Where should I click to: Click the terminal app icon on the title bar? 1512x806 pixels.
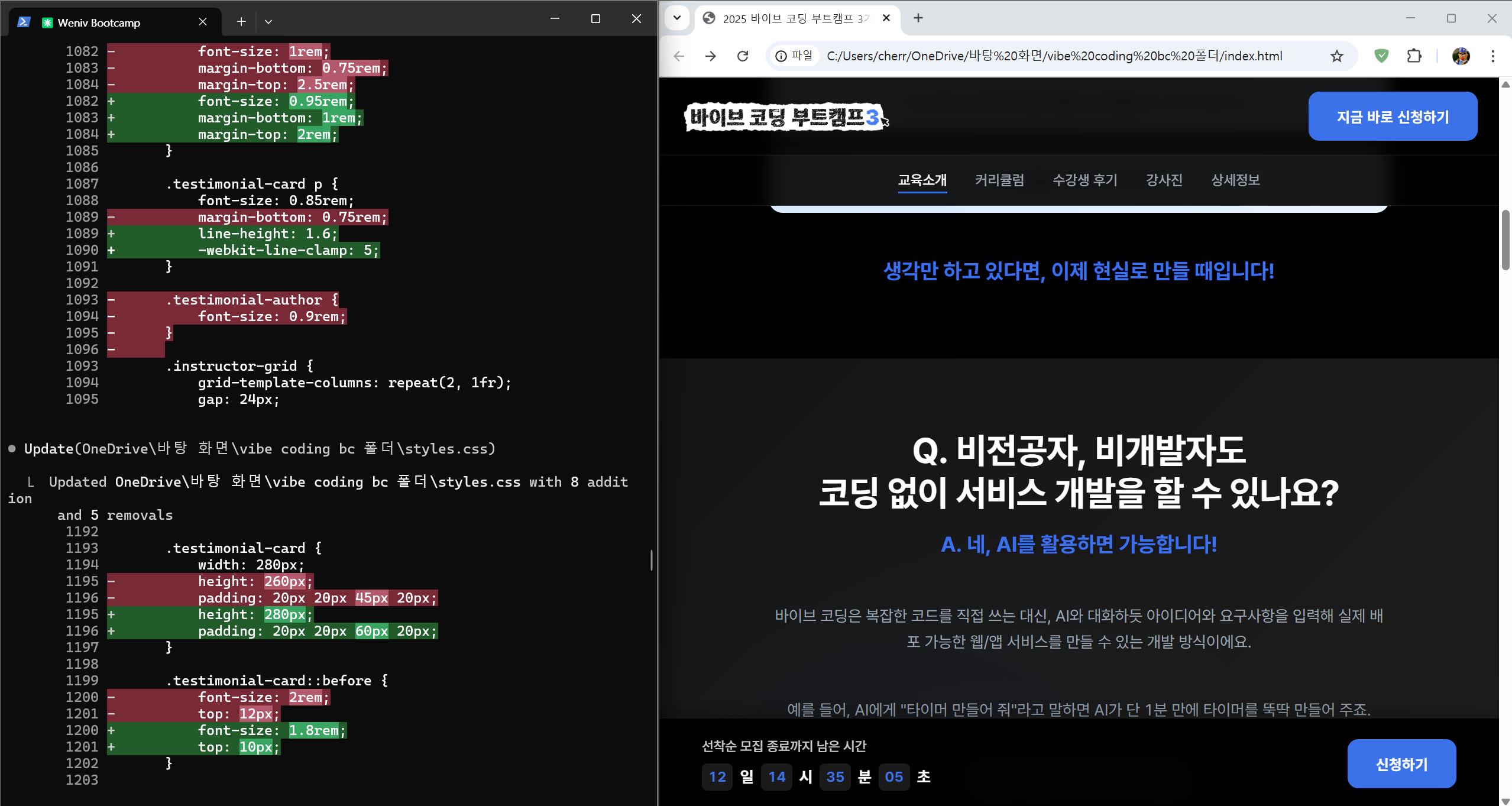click(x=22, y=21)
